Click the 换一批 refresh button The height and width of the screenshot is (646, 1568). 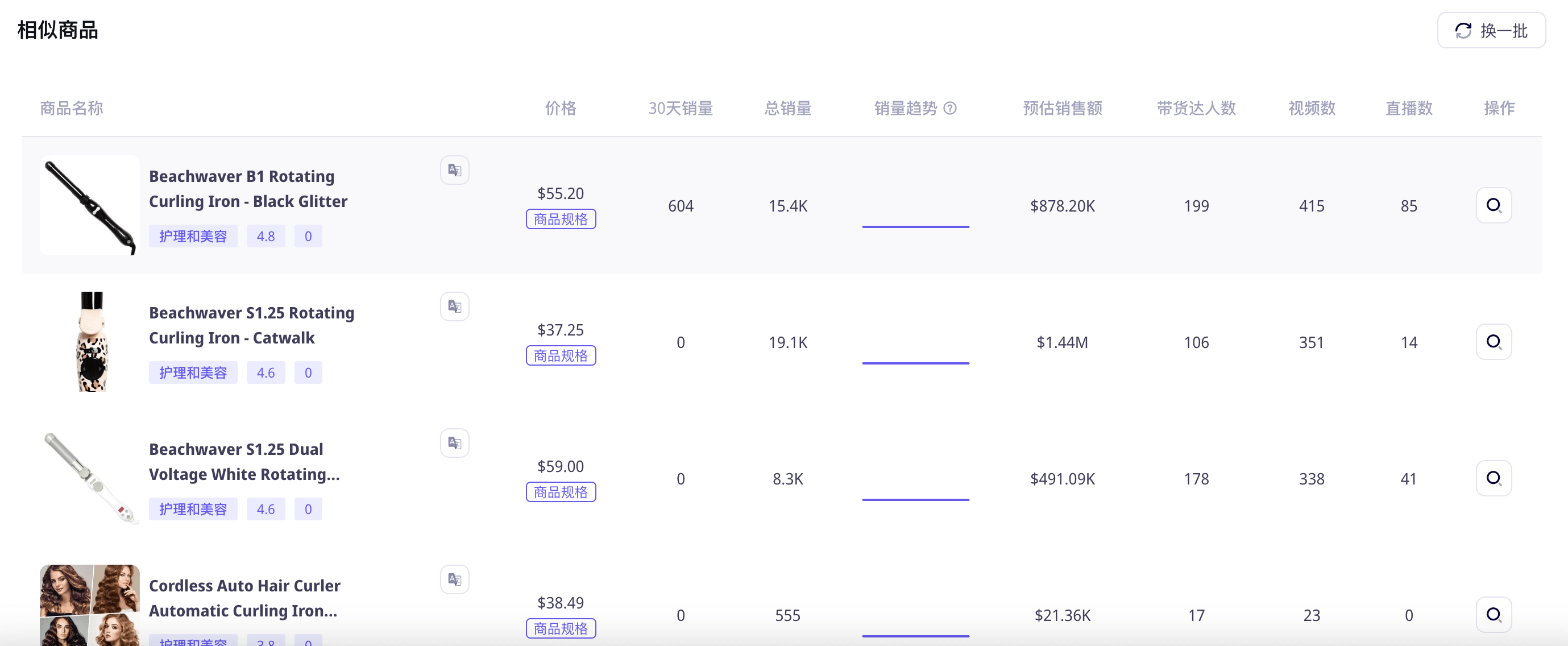(x=1491, y=31)
